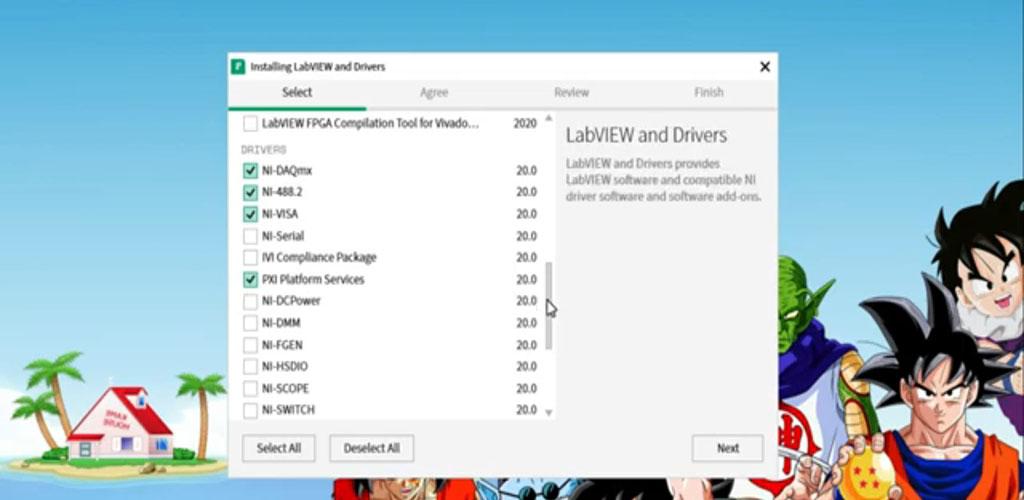Select the NI-SCOPE label text
The height and width of the screenshot is (500, 1024).
[285, 389]
